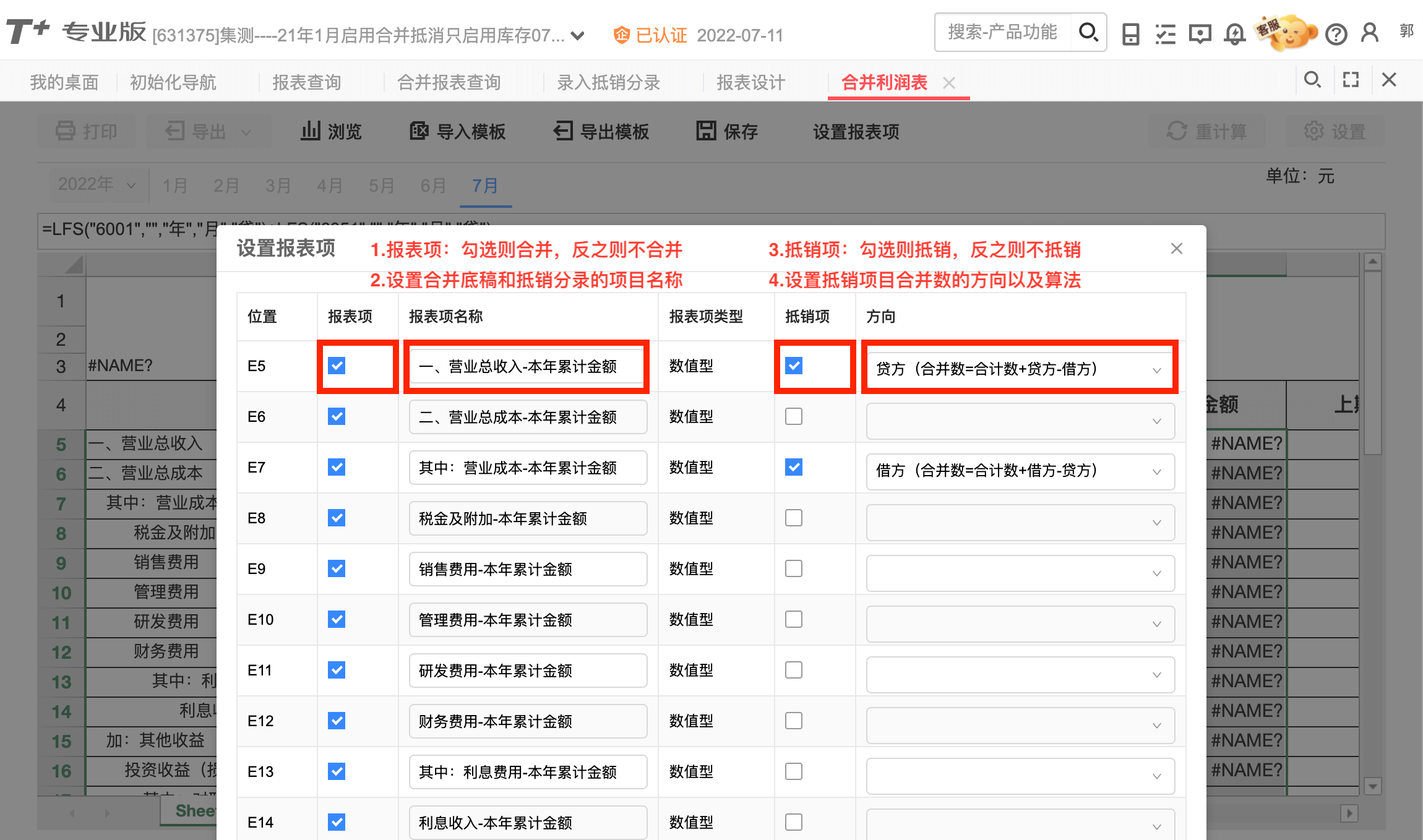Image resolution: width=1423 pixels, height=840 pixels.
Task: Click the 销售费用-本年累计金额 name field
Action: [527, 569]
